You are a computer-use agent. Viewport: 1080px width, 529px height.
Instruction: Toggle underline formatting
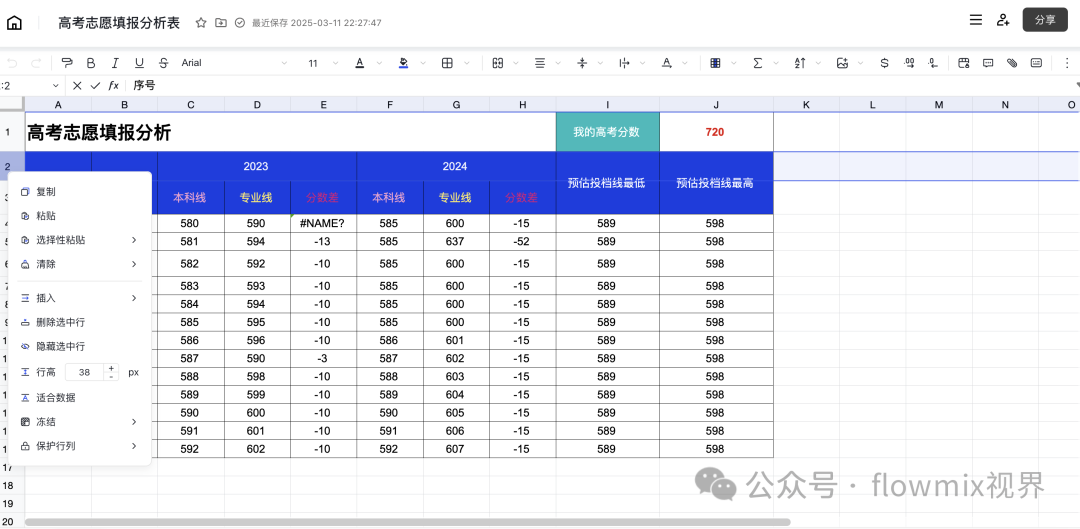(139, 63)
